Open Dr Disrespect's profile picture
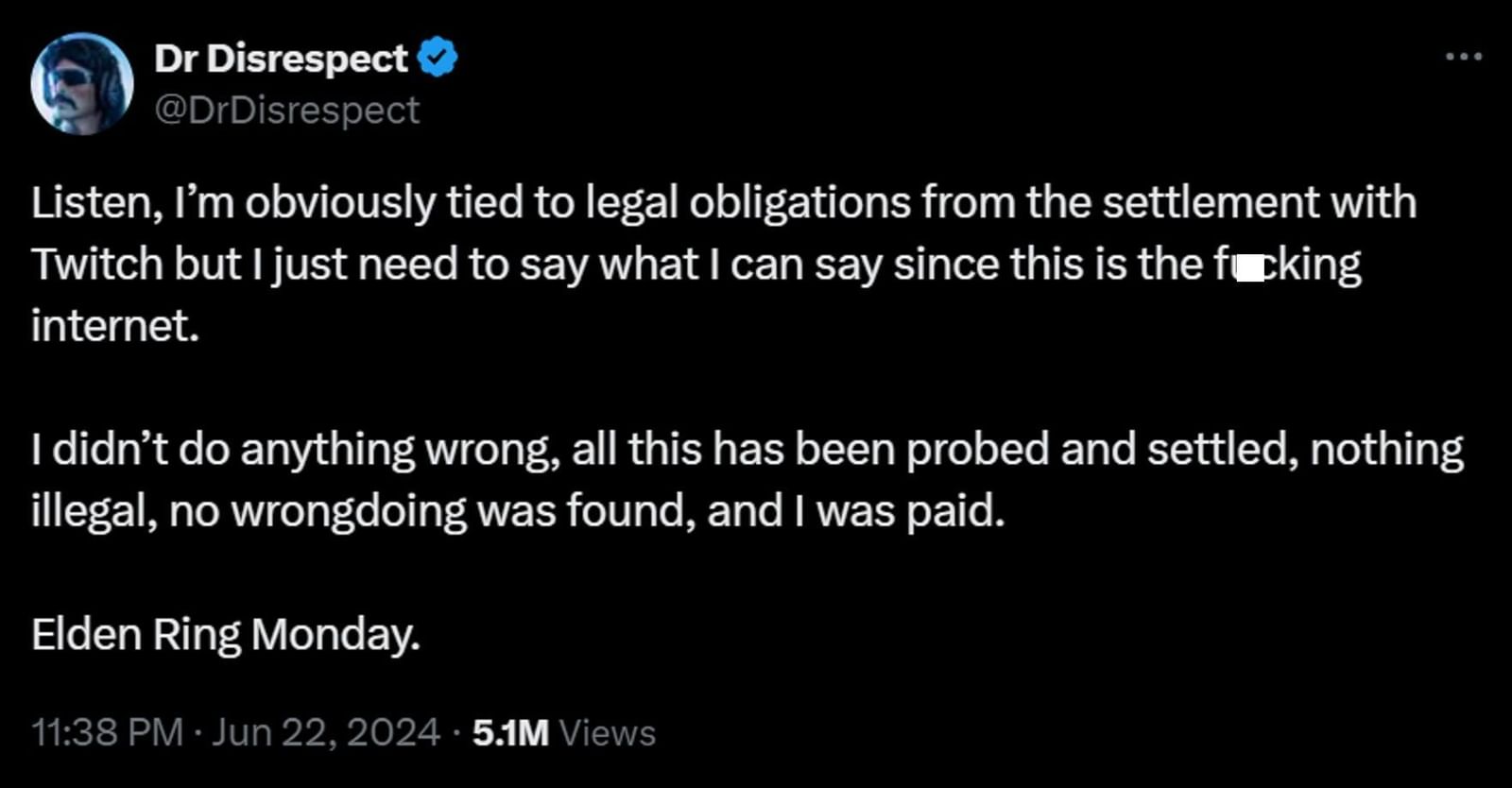The height and width of the screenshot is (788, 1512). click(82, 84)
